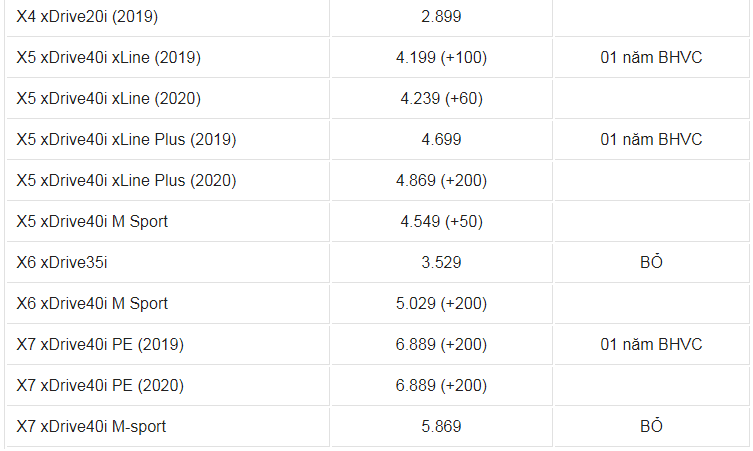Click the 4.869 (+200) price cell
Screen dimensions: 753x451
(441, 181)
